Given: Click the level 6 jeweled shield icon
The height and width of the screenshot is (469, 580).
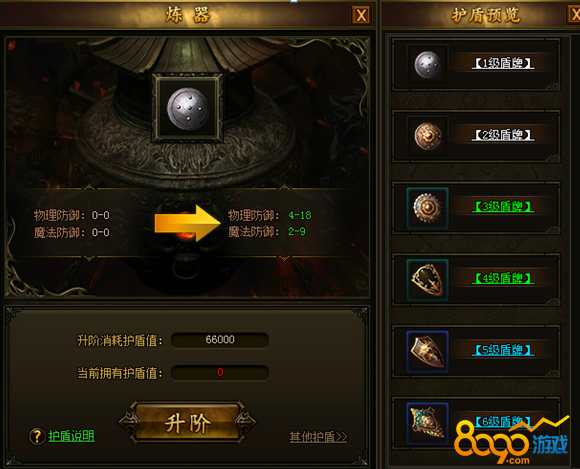Looking at the screenshot, I should pyautogui.click(x=428, y=424).
